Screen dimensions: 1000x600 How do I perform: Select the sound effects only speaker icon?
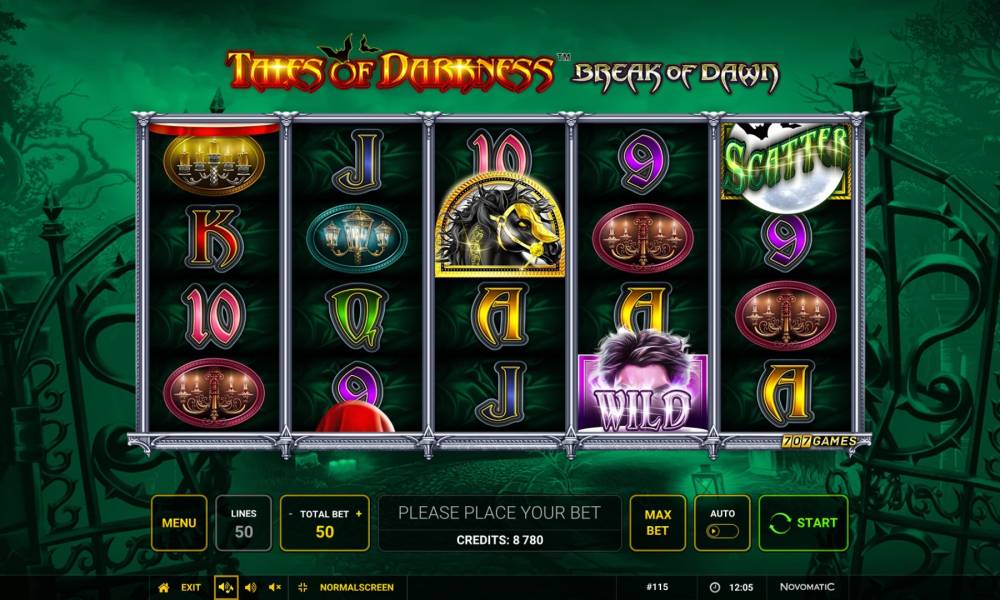(x=251, y=587)
